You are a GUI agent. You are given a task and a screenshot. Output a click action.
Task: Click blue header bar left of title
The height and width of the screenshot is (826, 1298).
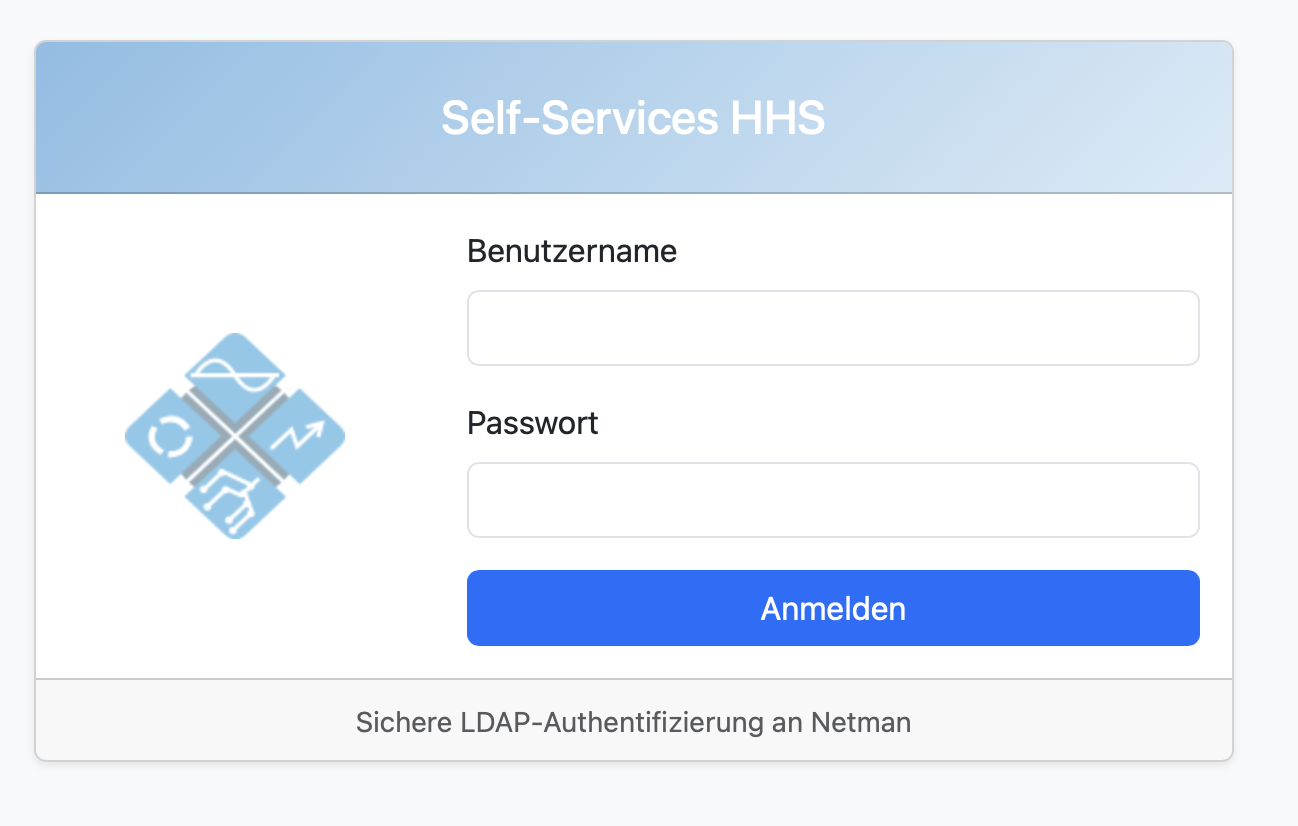230,118
